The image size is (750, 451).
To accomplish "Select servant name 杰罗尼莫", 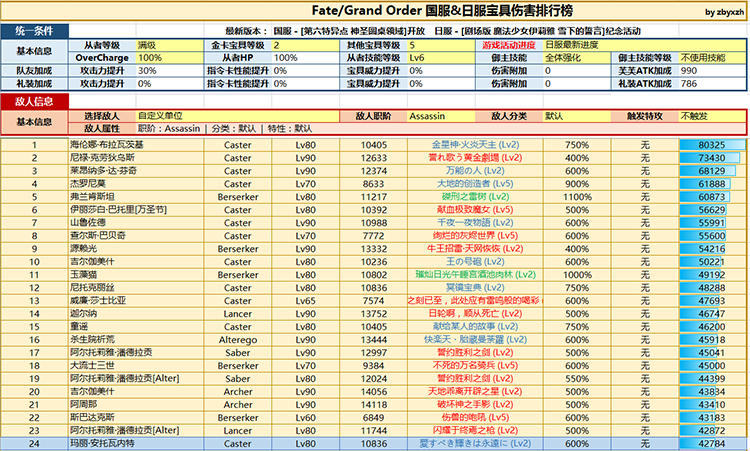I will click(x=88, y=184).
